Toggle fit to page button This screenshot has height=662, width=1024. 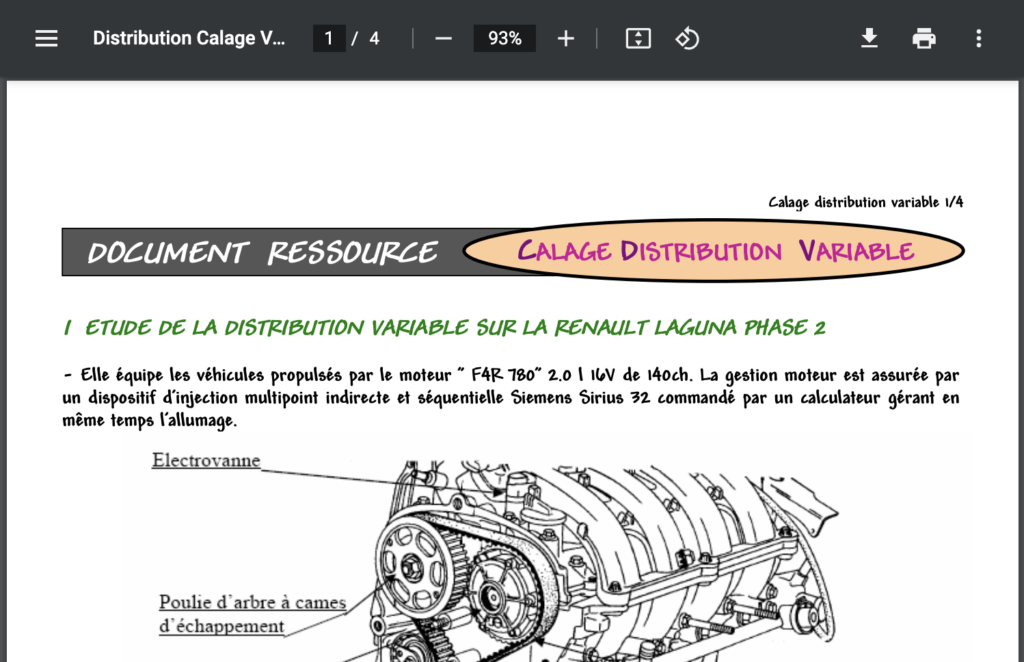(x=638, y=39)
